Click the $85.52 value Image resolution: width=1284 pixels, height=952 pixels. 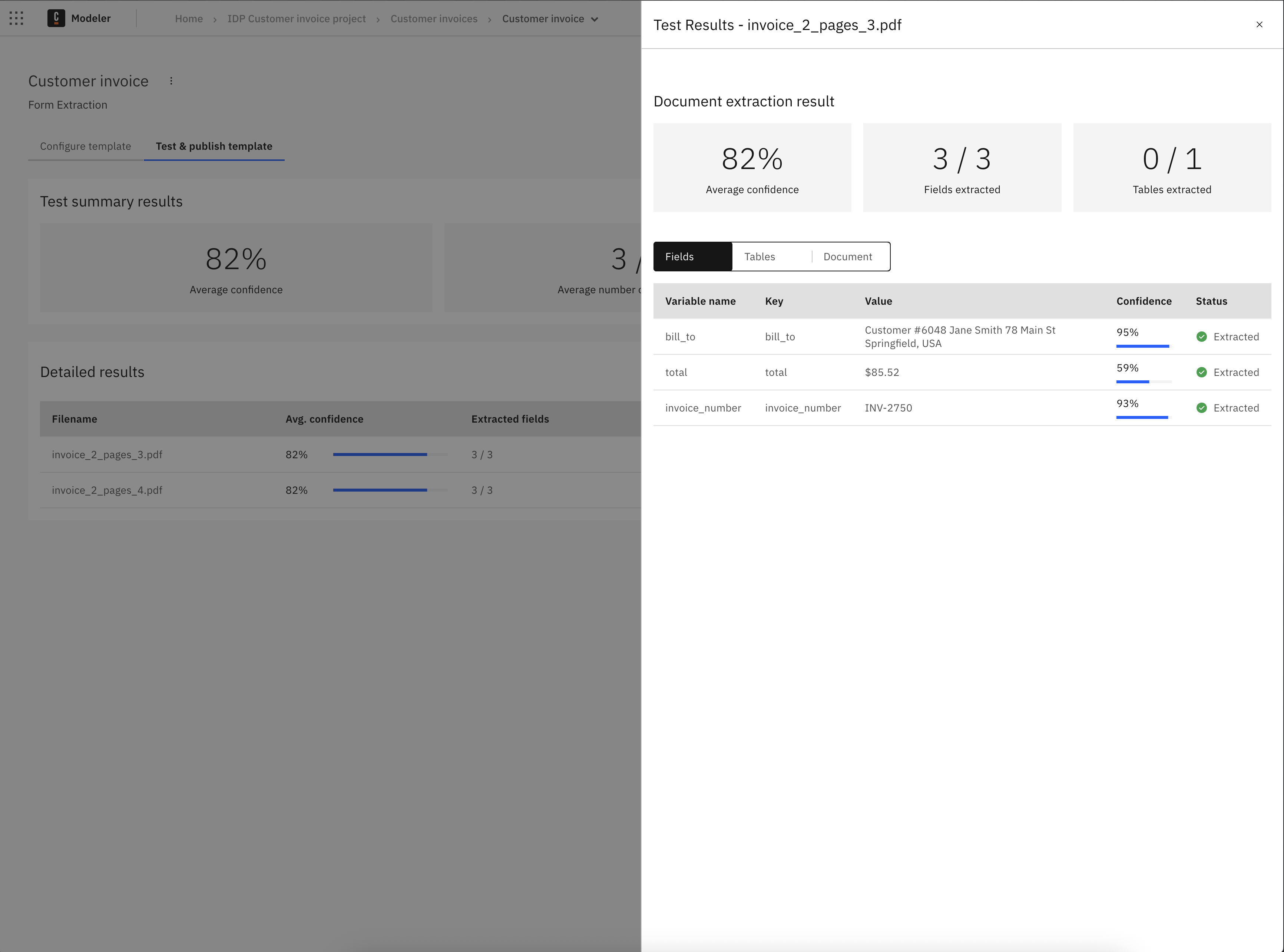pyautogui.click(x=881, y=372)
